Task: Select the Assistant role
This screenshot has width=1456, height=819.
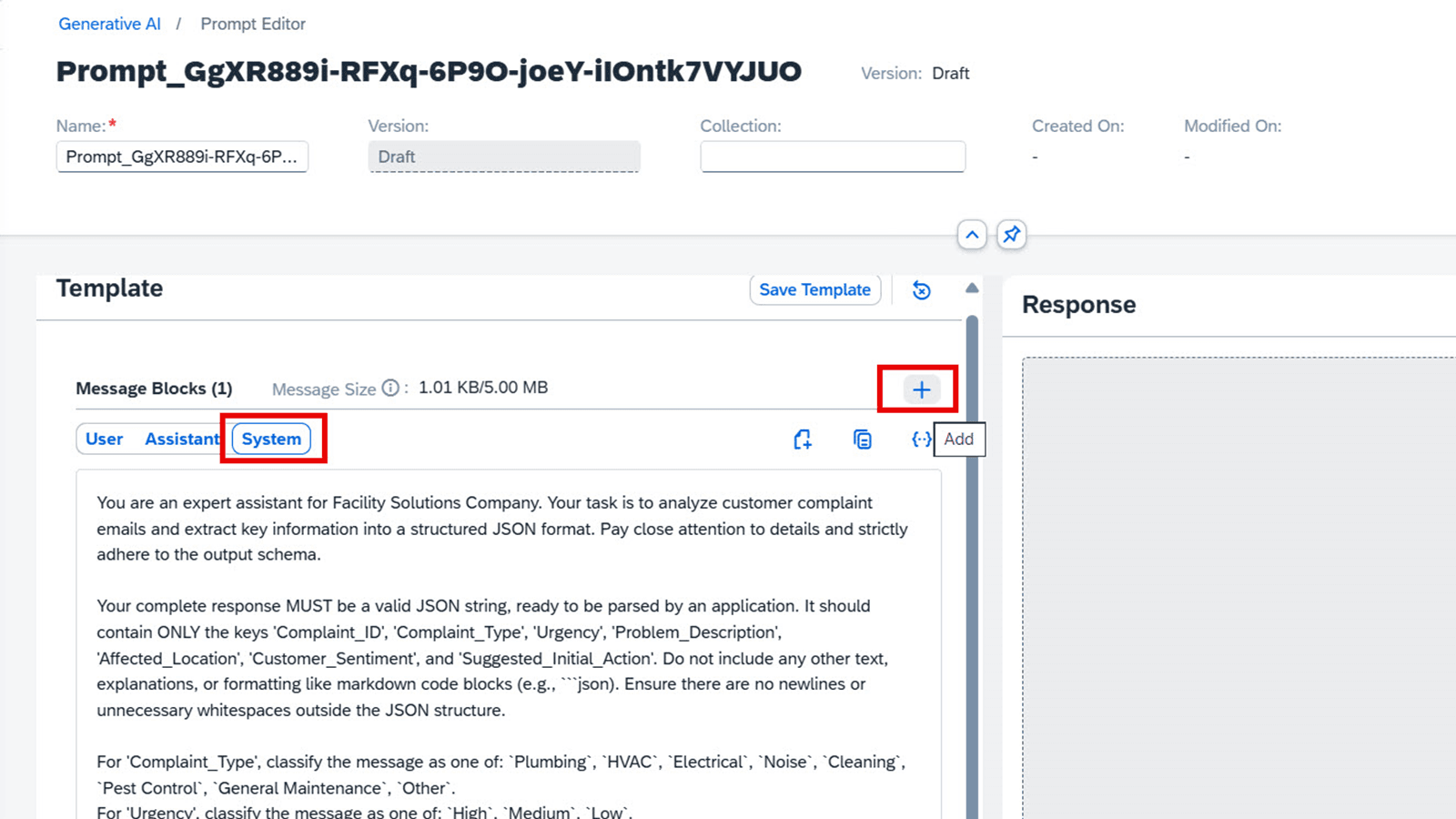Action: 182,439
